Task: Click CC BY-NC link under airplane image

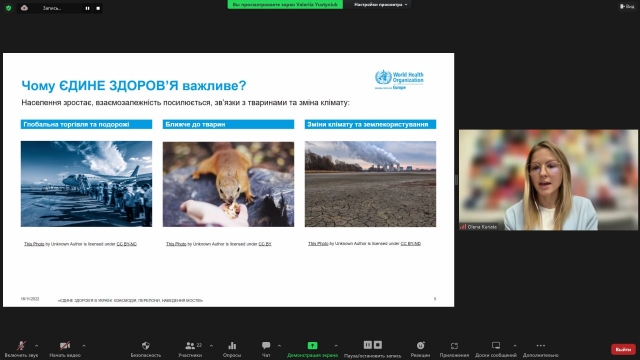Action: click(127, 244)
